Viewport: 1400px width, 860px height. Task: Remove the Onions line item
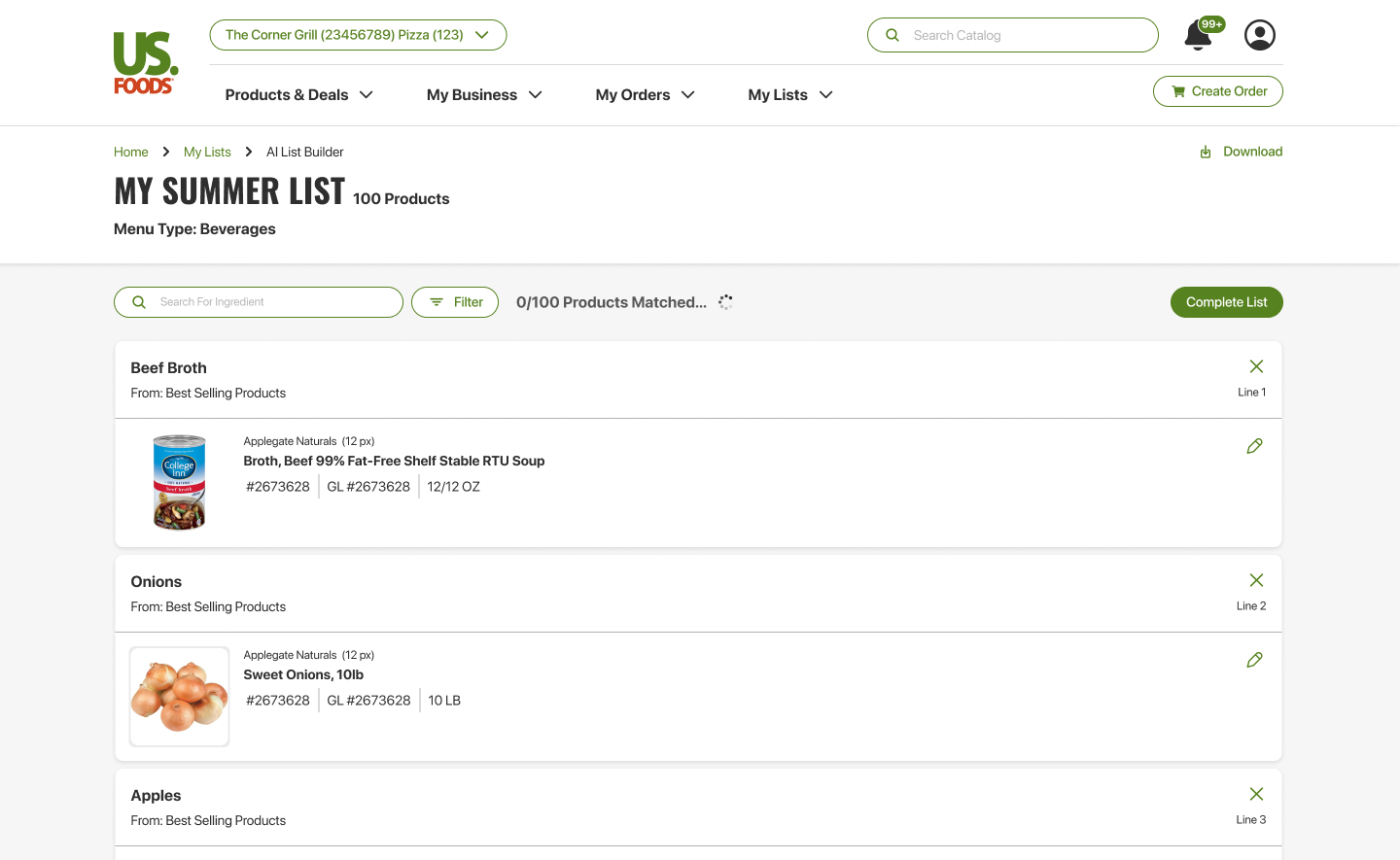1256,580
